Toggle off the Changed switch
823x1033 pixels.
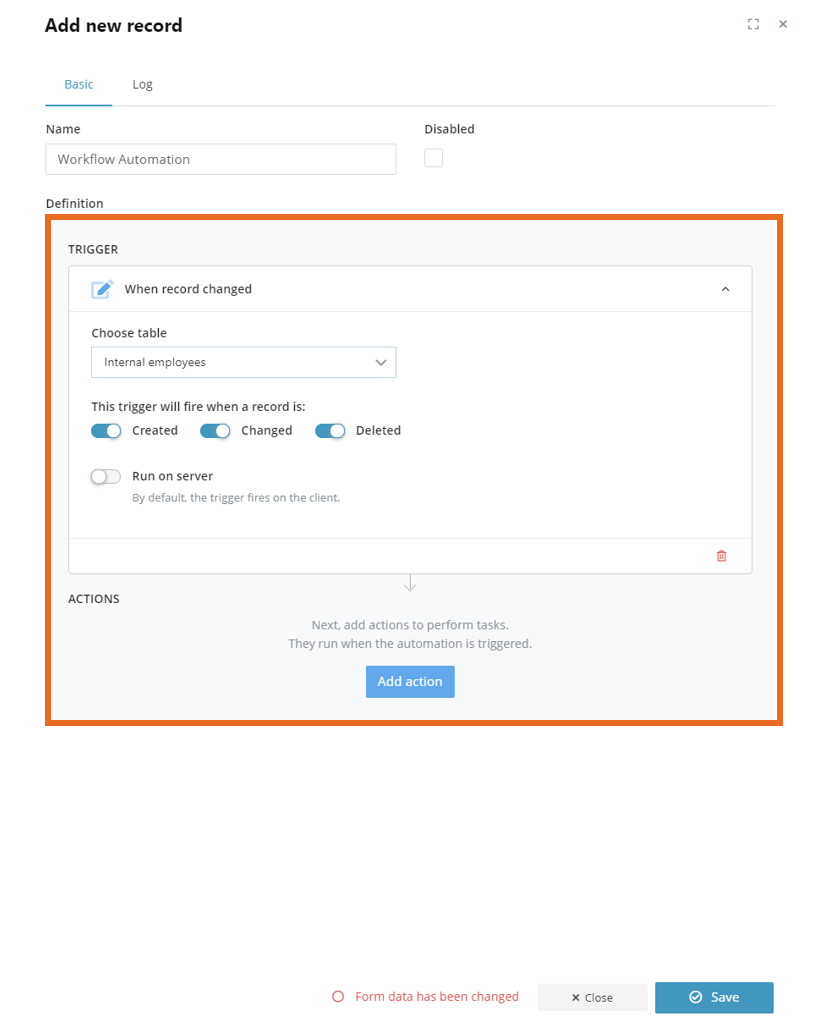point(215,431)
